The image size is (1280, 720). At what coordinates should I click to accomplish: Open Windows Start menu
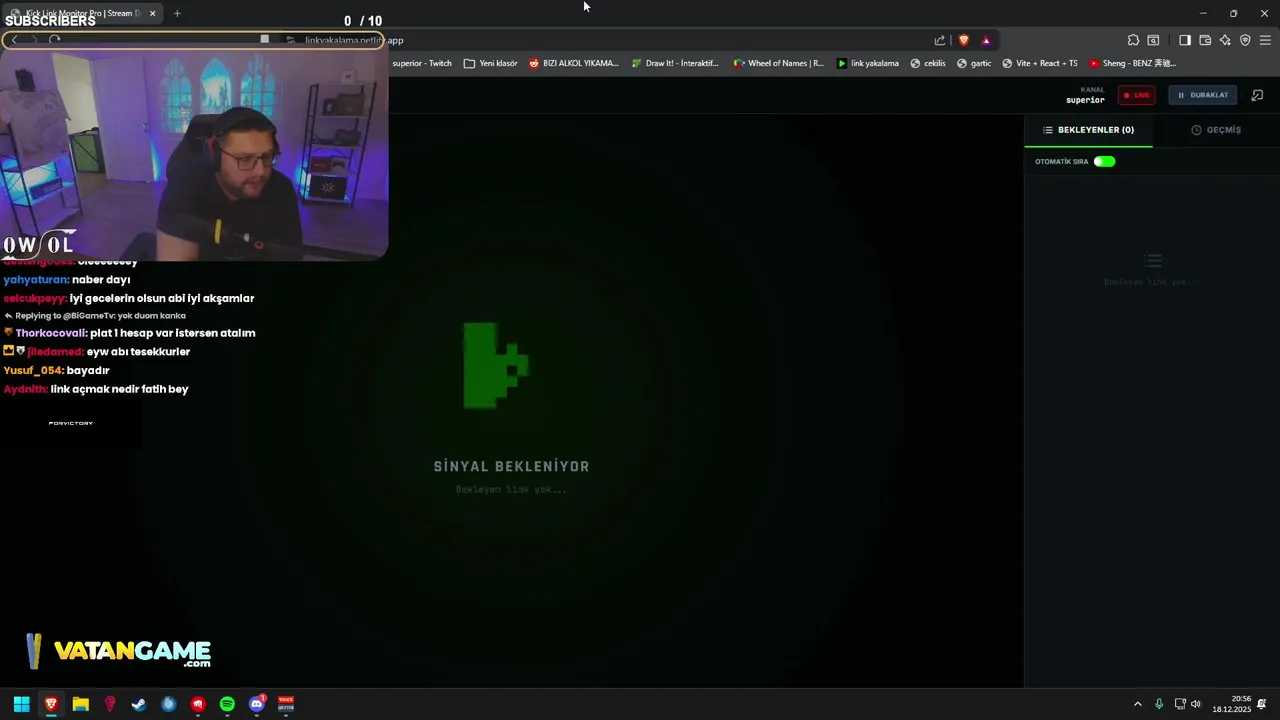tap(21, 704)
